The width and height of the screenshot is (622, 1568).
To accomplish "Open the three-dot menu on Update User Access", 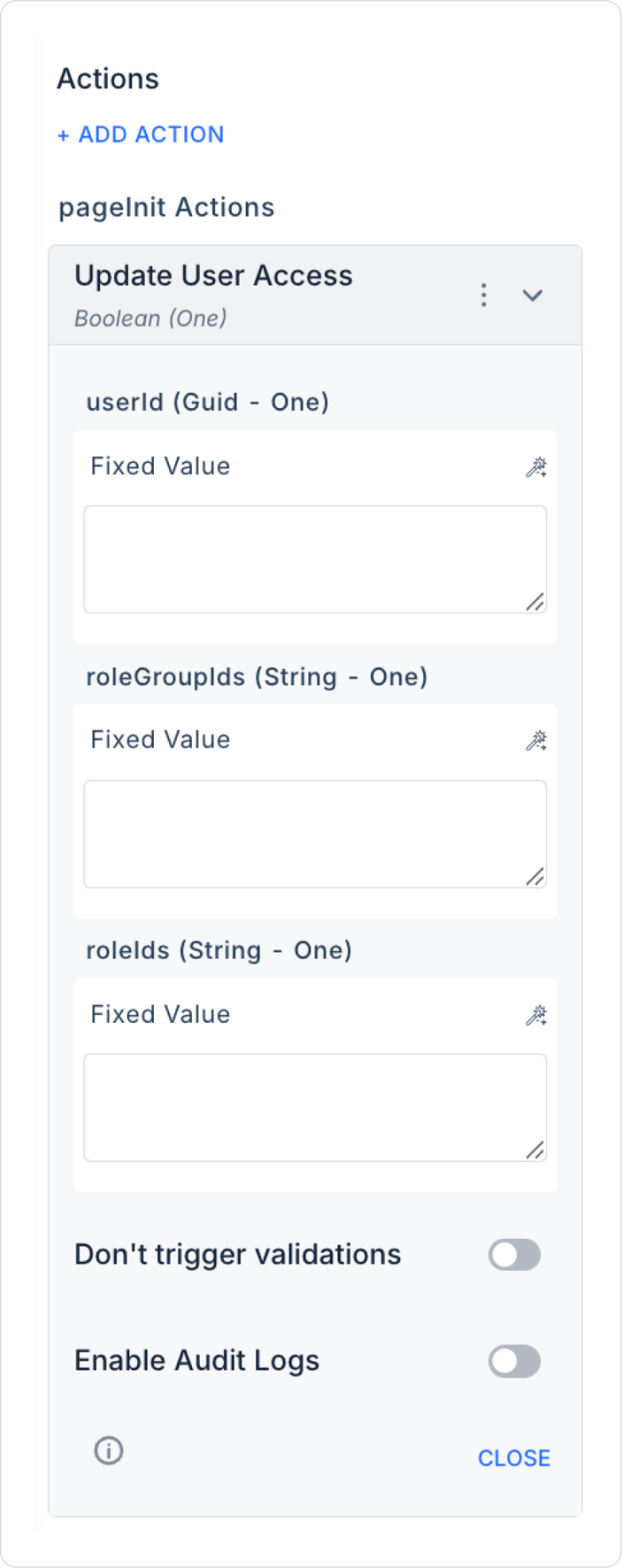I will tap(484, 295).
